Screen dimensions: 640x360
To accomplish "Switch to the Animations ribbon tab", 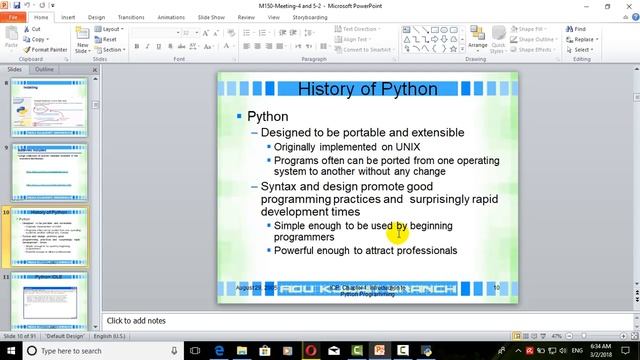I will [171, 17].
